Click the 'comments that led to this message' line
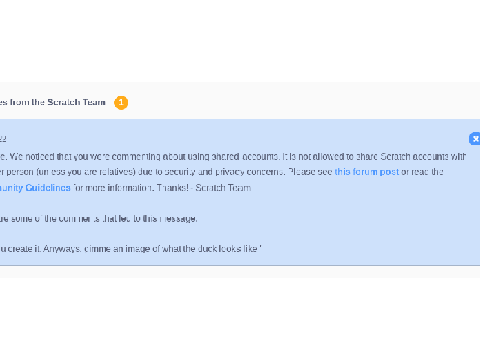 point(123,218)
